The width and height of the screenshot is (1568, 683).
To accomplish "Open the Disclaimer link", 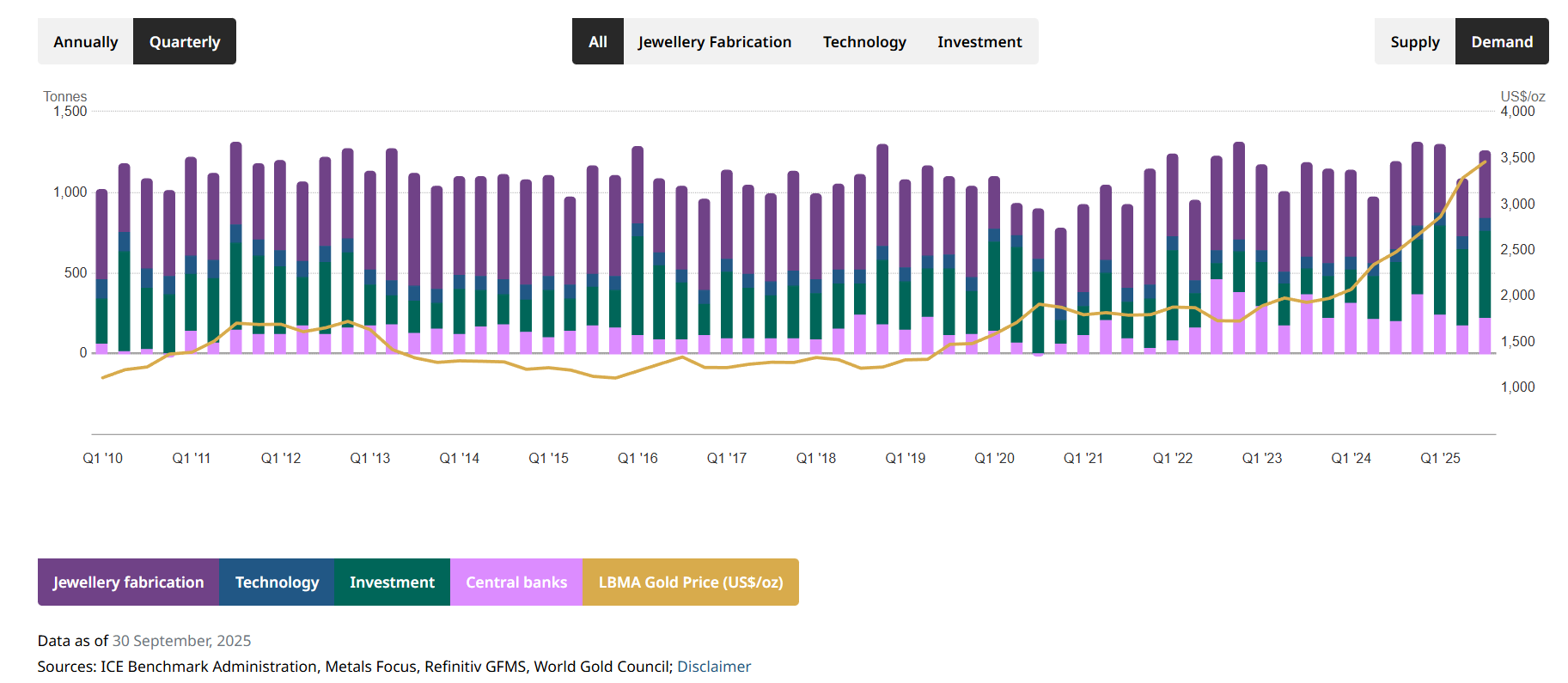I will click(713, 666).
